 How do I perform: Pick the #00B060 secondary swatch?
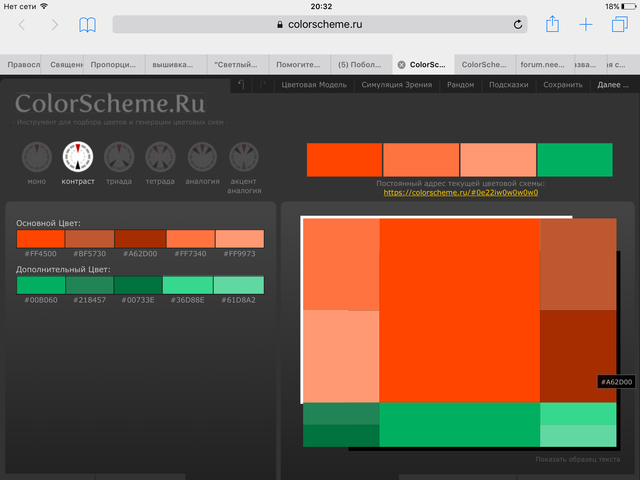tap(40, 285)
